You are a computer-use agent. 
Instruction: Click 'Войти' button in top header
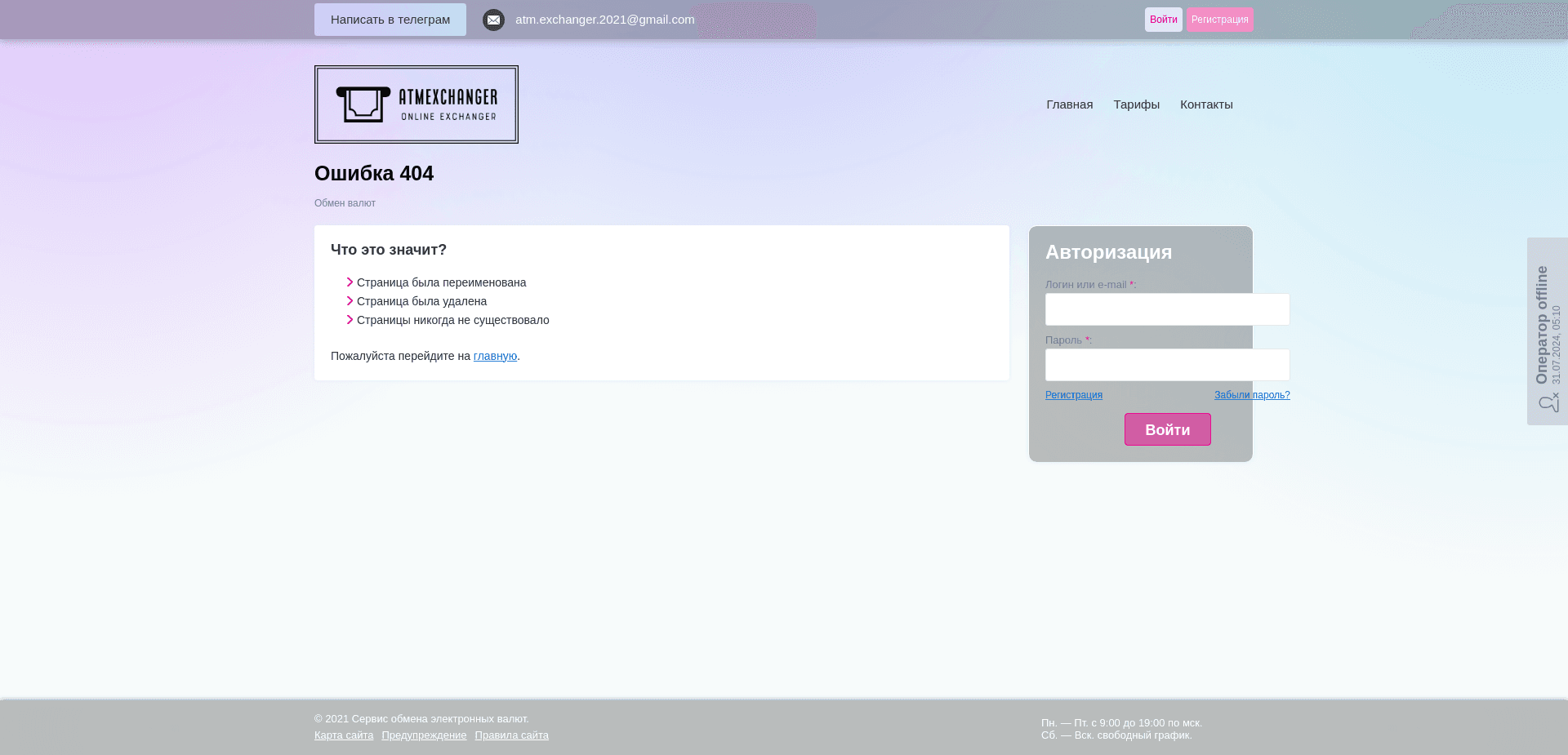click(1164, 19)
